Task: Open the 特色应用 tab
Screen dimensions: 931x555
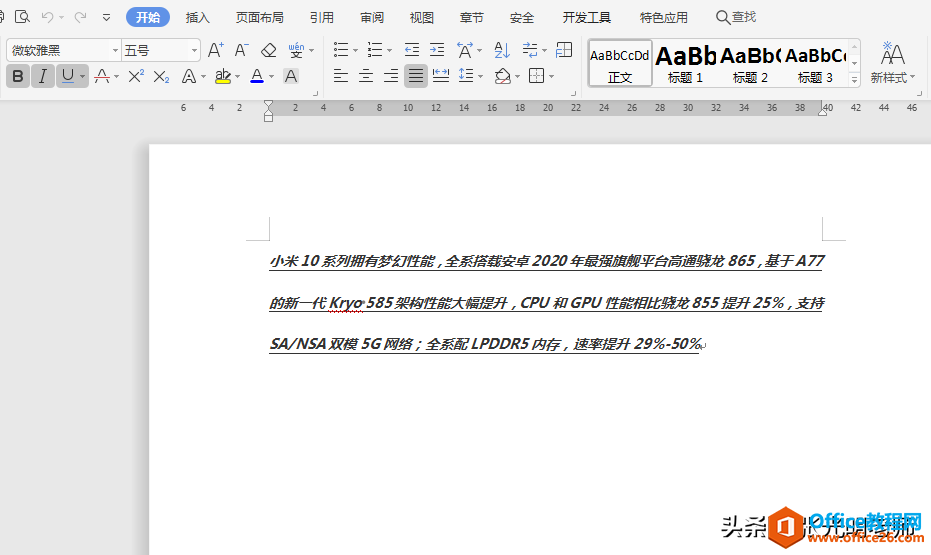Action: 664,18
